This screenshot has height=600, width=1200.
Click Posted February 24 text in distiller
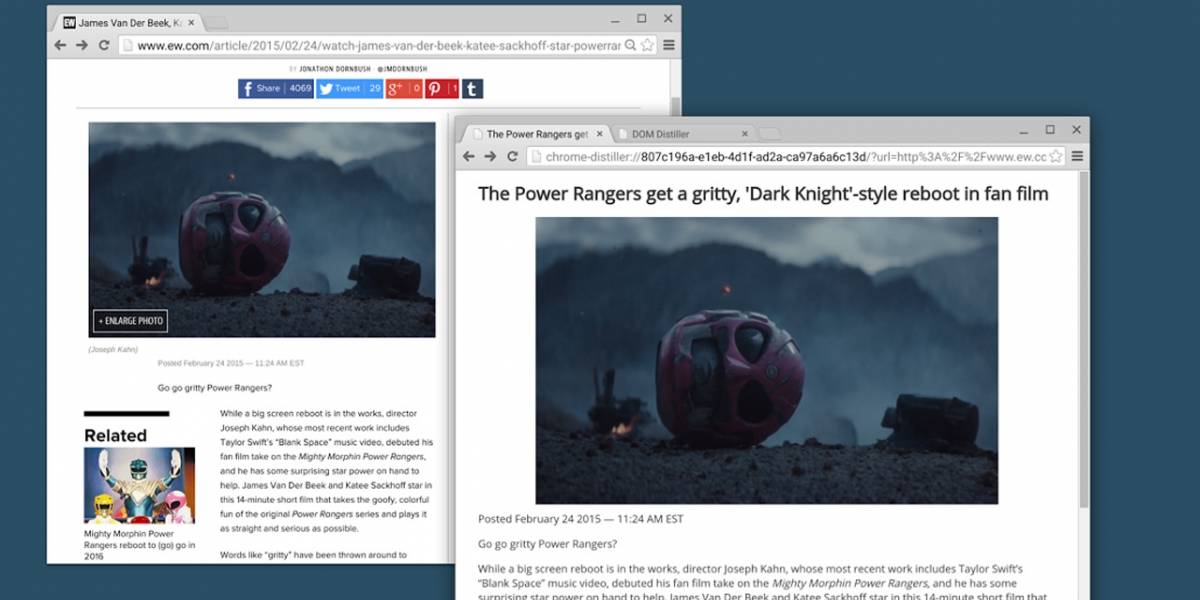(580, 519)
